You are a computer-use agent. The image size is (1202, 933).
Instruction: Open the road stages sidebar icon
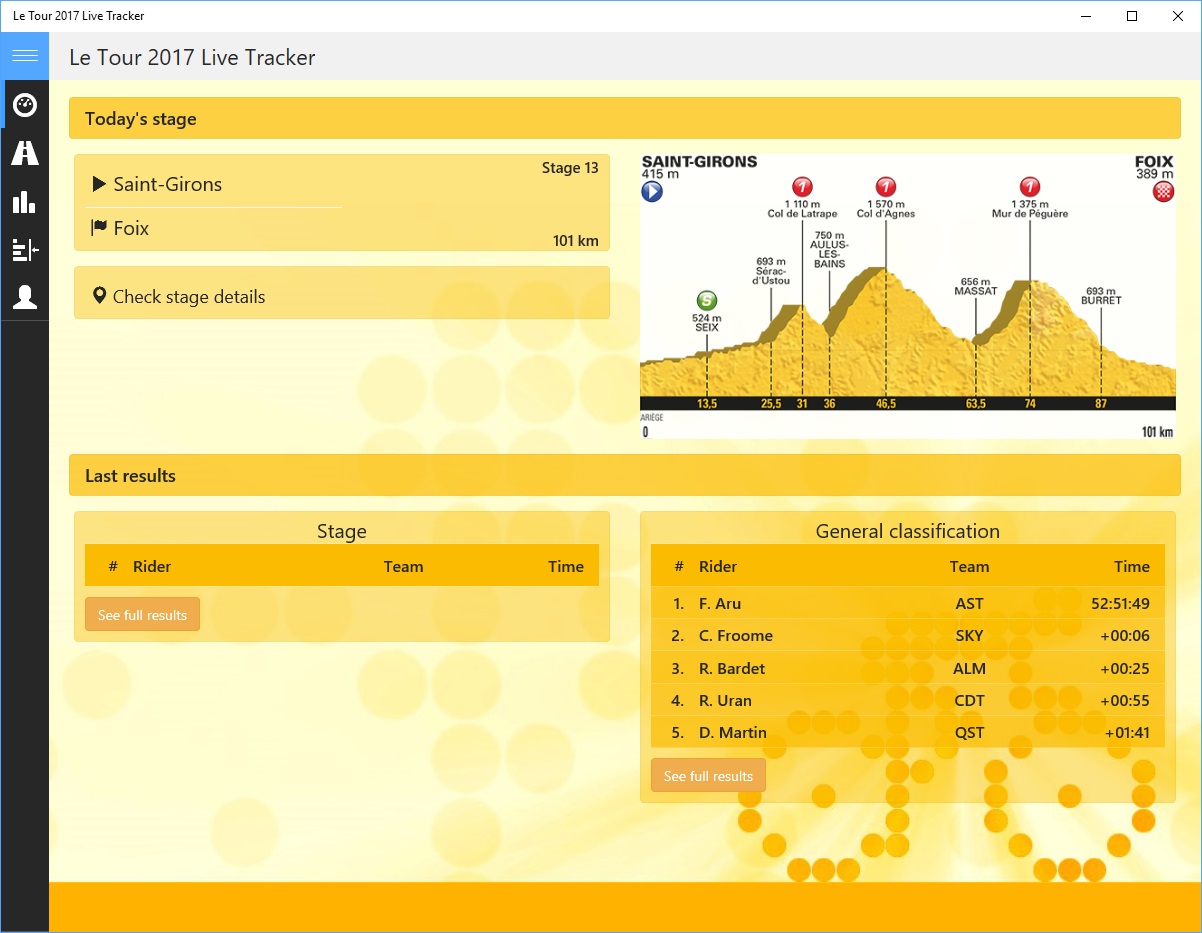pyautogui.click(x=24, y=153)
